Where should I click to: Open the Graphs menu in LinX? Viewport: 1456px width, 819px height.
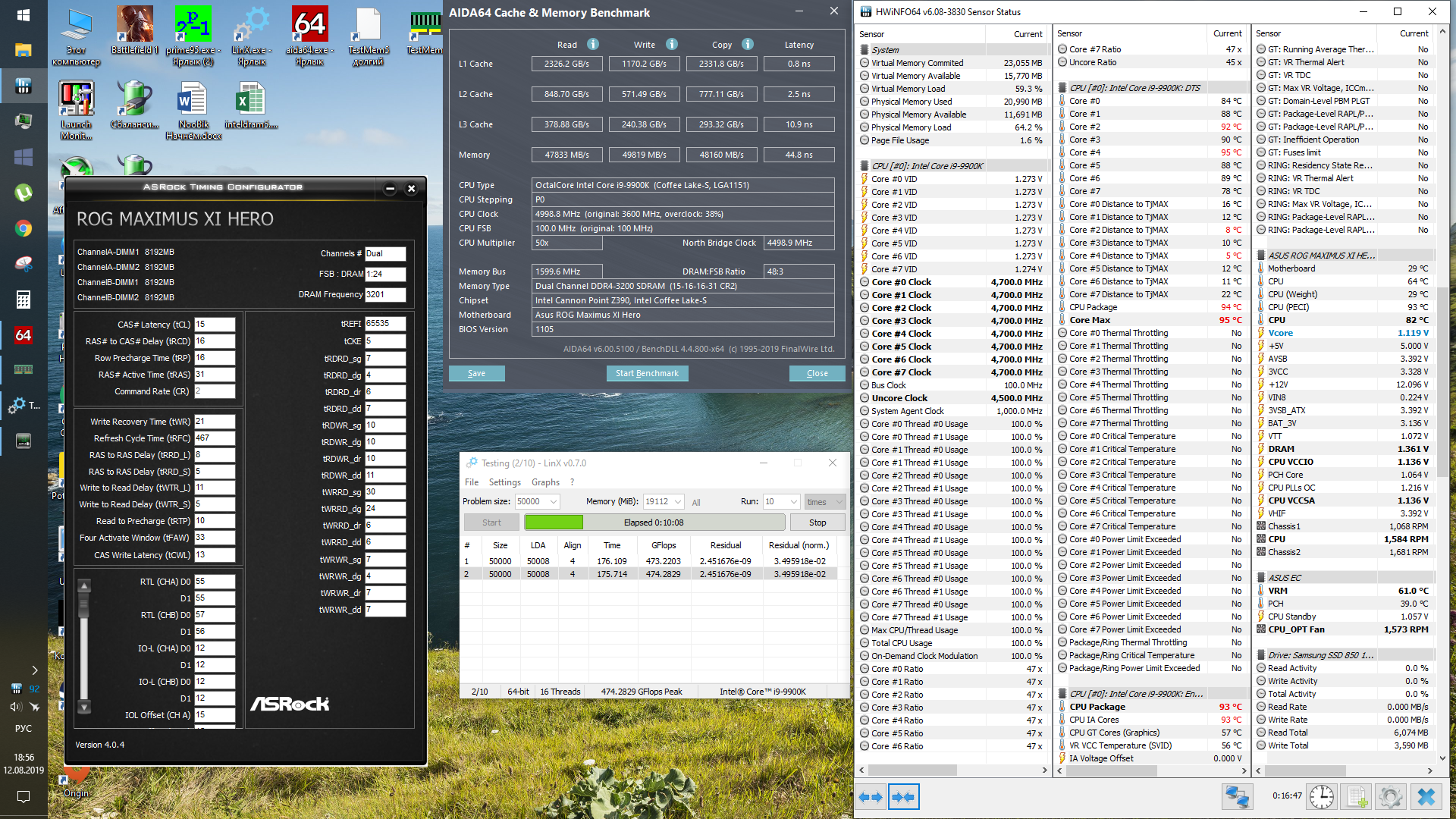[x=545, y=482]
